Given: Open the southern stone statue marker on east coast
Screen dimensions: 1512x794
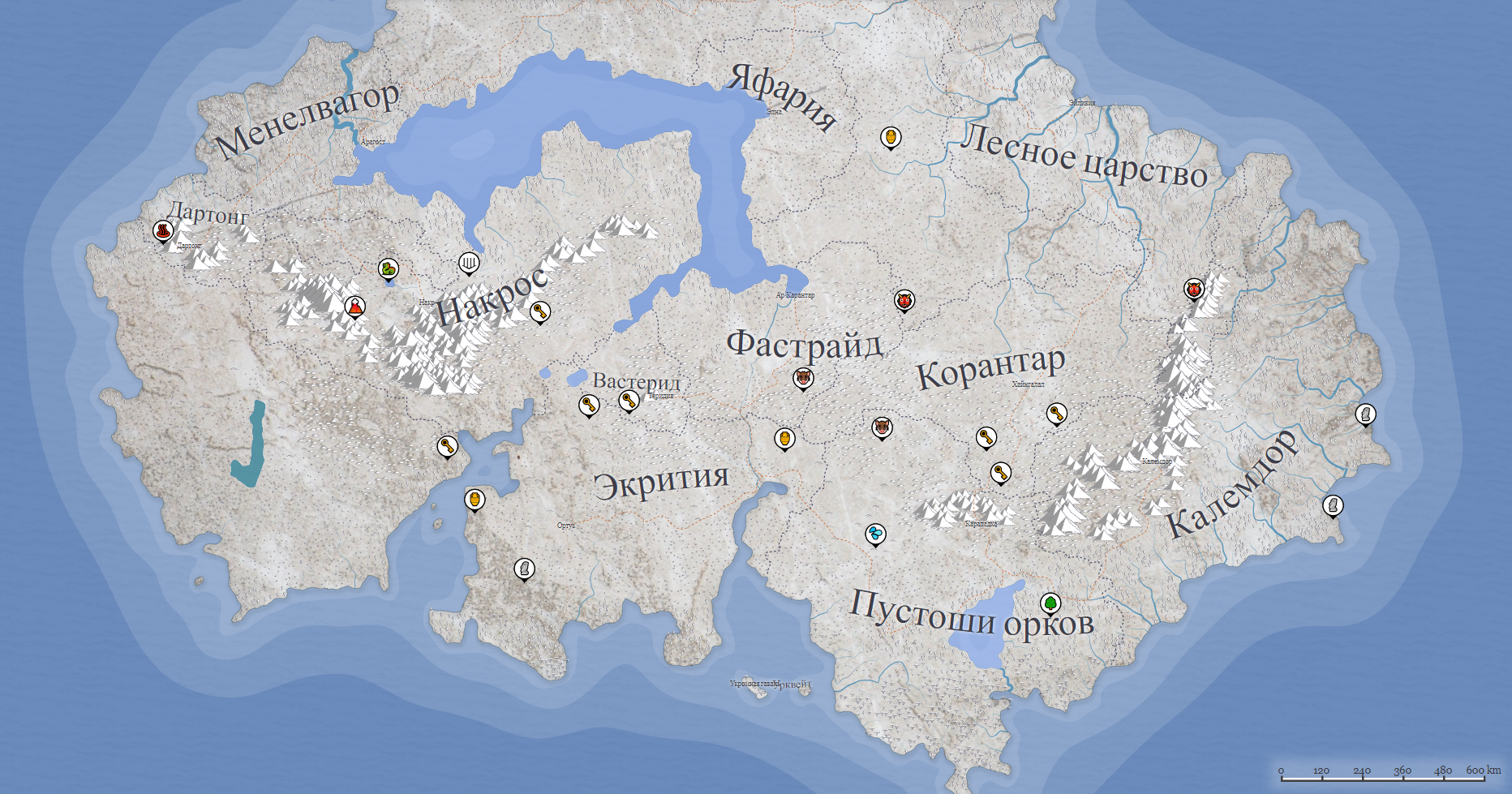Looking at the screenshot, I should 1333,505.
